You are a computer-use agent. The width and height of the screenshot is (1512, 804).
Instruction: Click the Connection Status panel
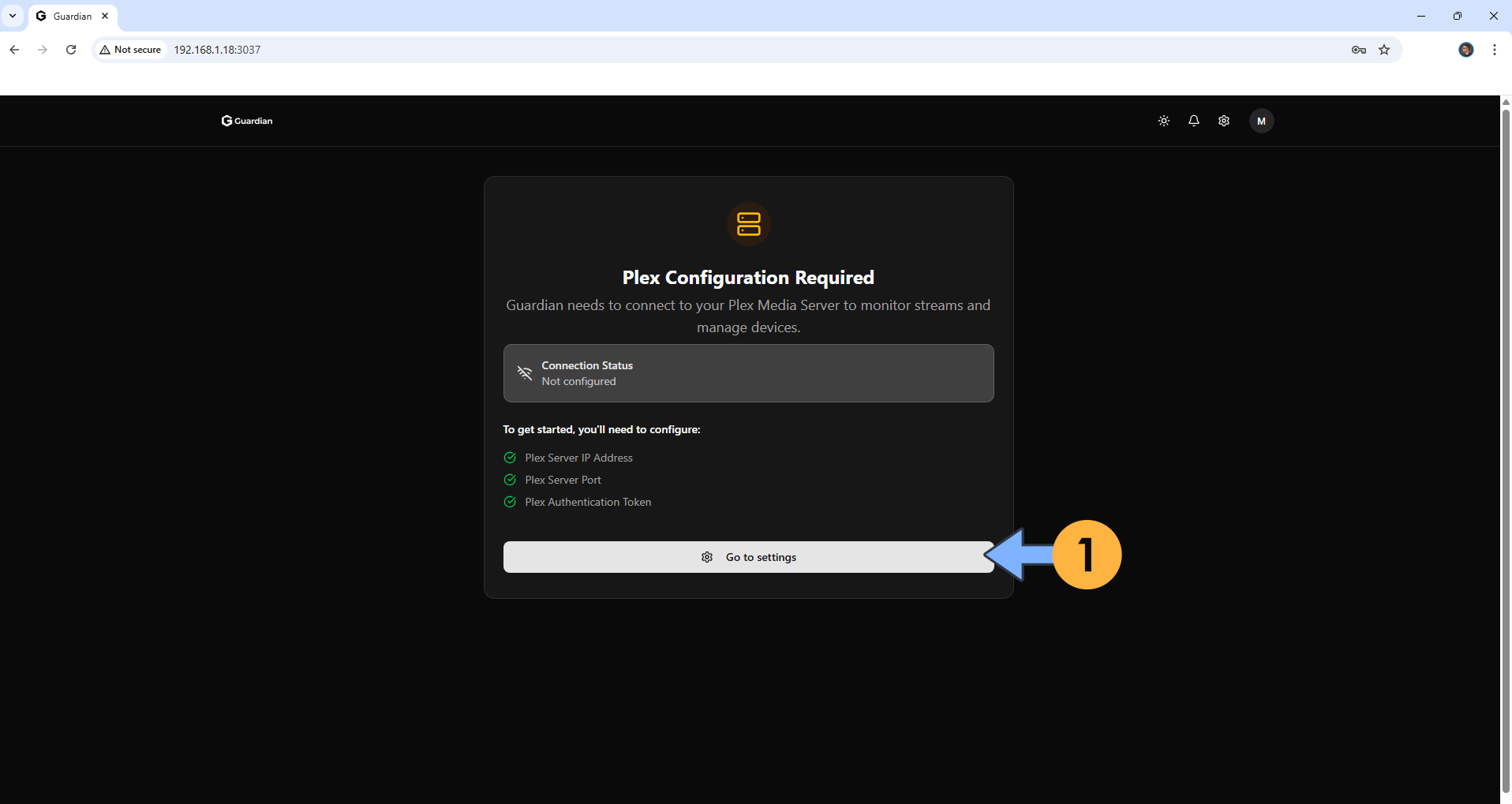[x=748, y=373]
